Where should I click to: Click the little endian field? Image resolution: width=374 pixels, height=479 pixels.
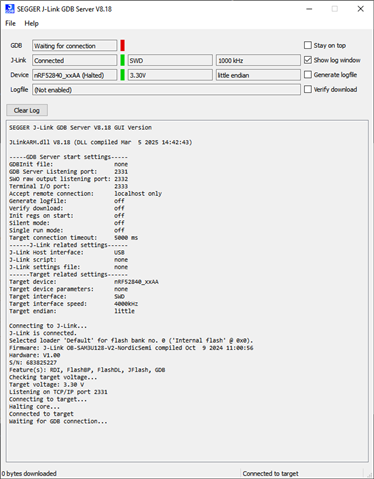point(258,75)
